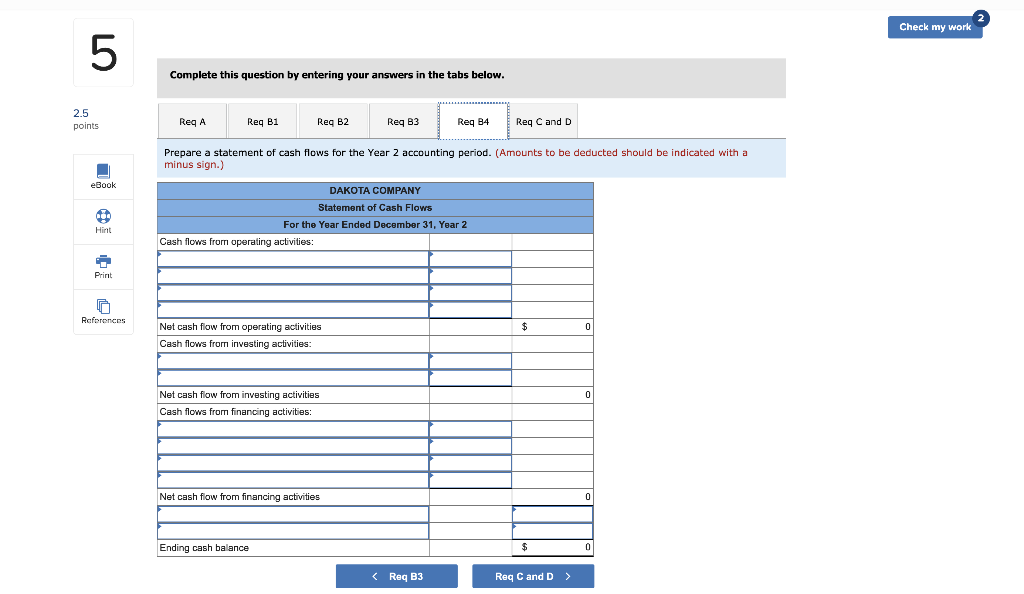The height and width of the screenshot is (594, 1024).
Task: Open the eBook resource
Action: point(103,176)
